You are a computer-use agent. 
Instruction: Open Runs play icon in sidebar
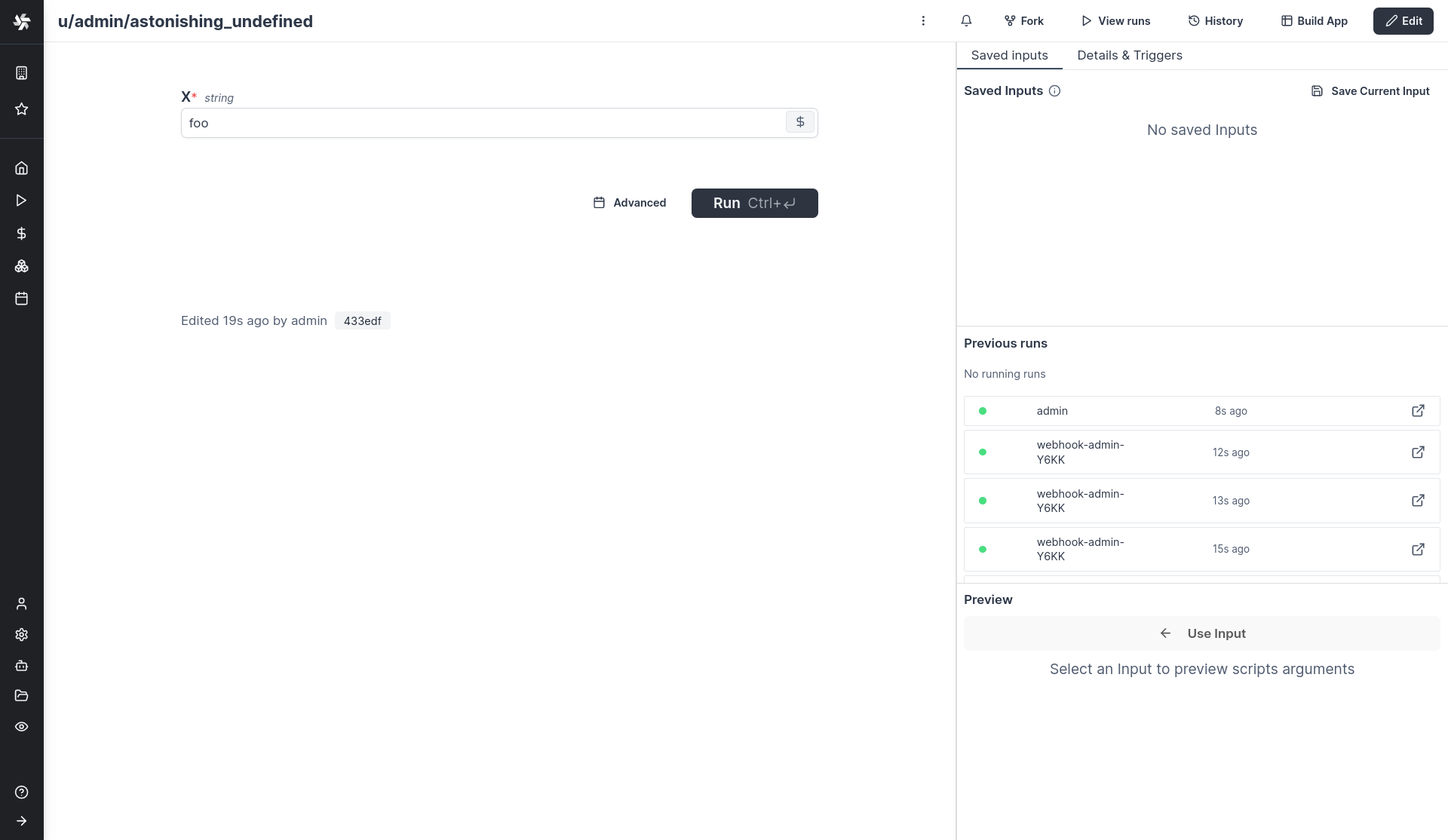(x=22, y=201)
